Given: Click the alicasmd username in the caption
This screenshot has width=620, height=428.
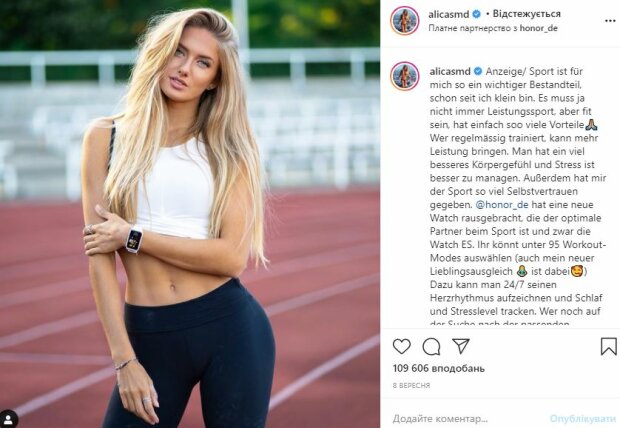Looking at the screenshot, I should 450,72.
